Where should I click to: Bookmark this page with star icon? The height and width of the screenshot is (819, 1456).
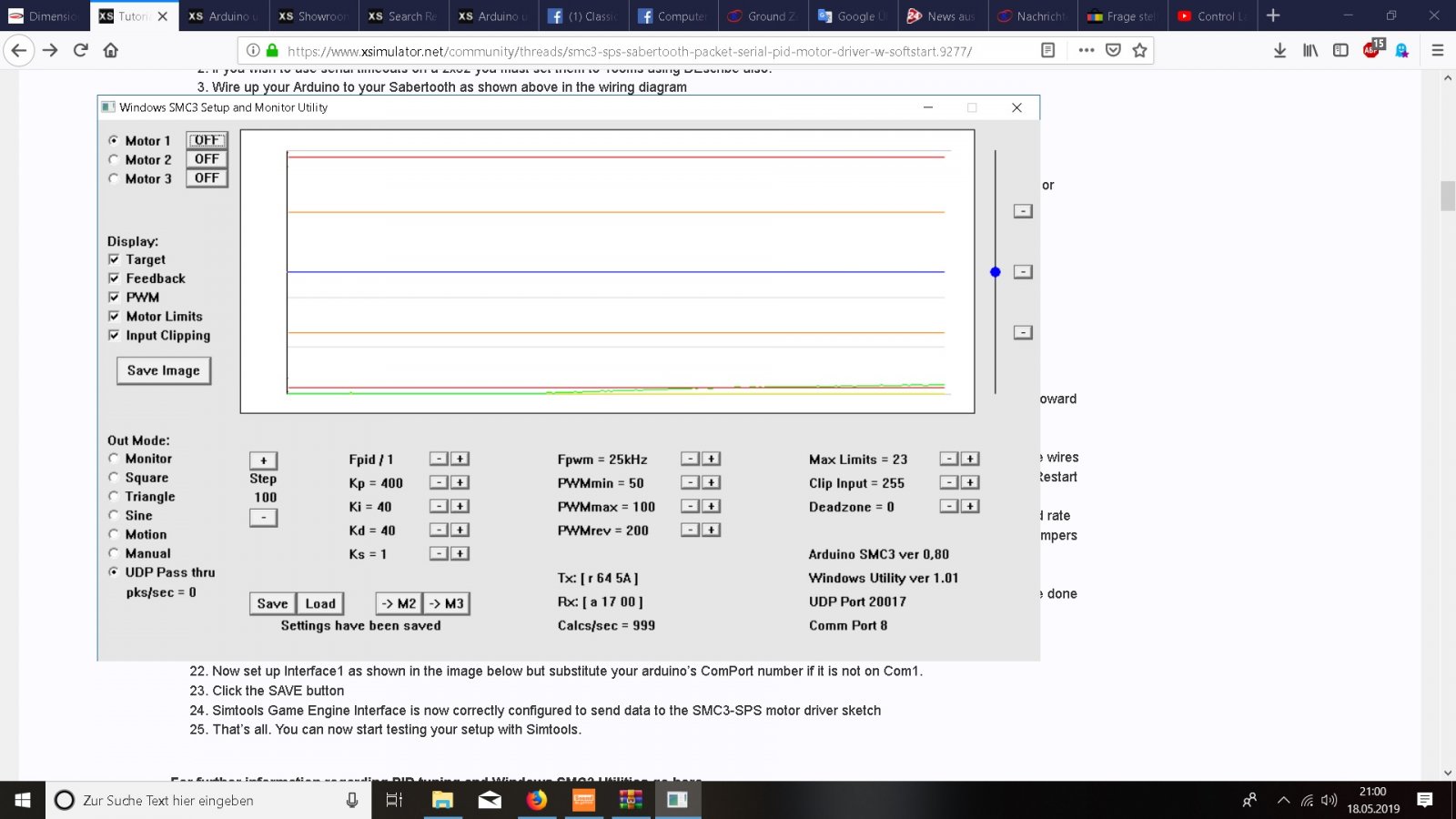1139,50
